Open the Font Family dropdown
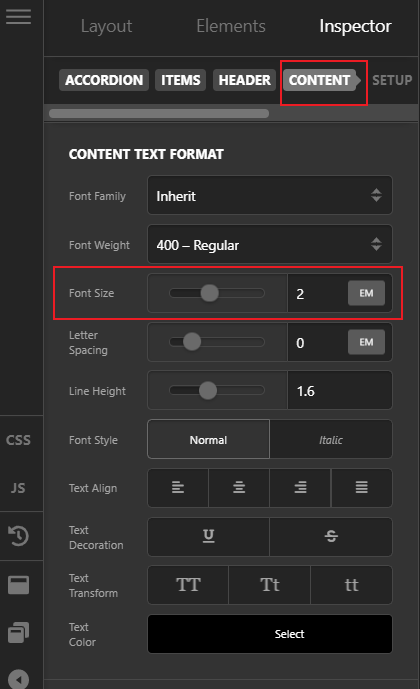This screenshot has width=420, height=689. [x=270, y=196]
